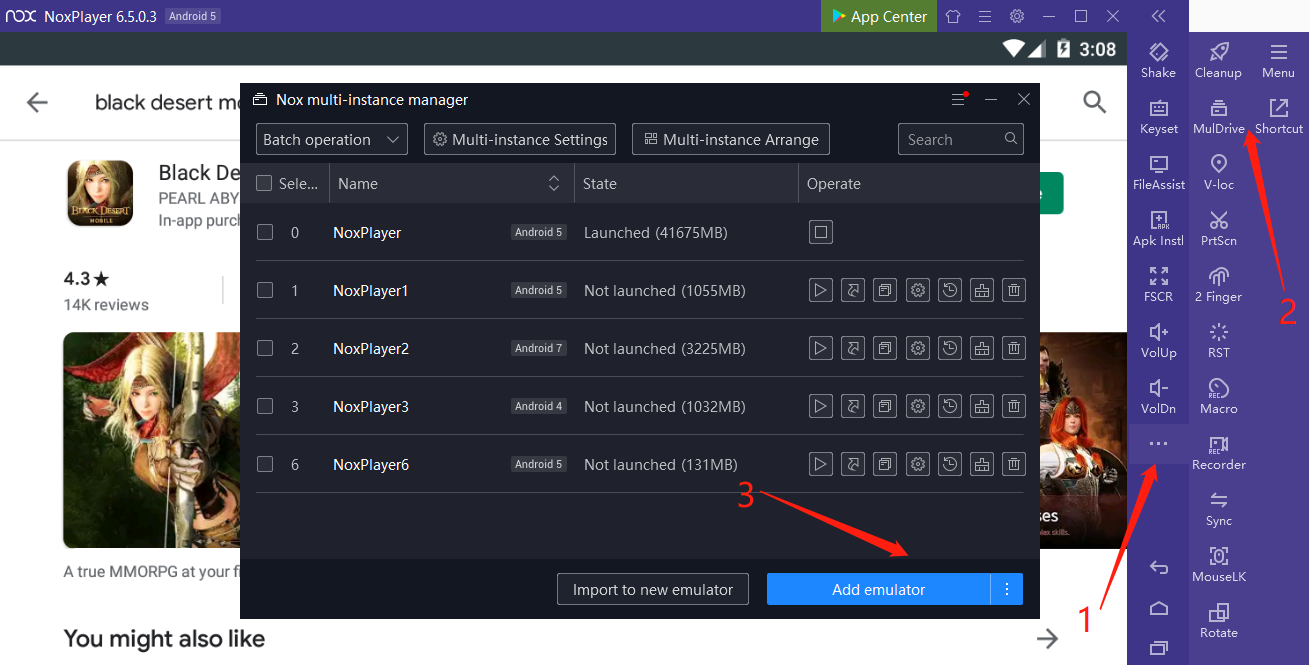
Task: Open the Add emulator options arrow
Action: pyautogui.click(x=1007, y=590)
